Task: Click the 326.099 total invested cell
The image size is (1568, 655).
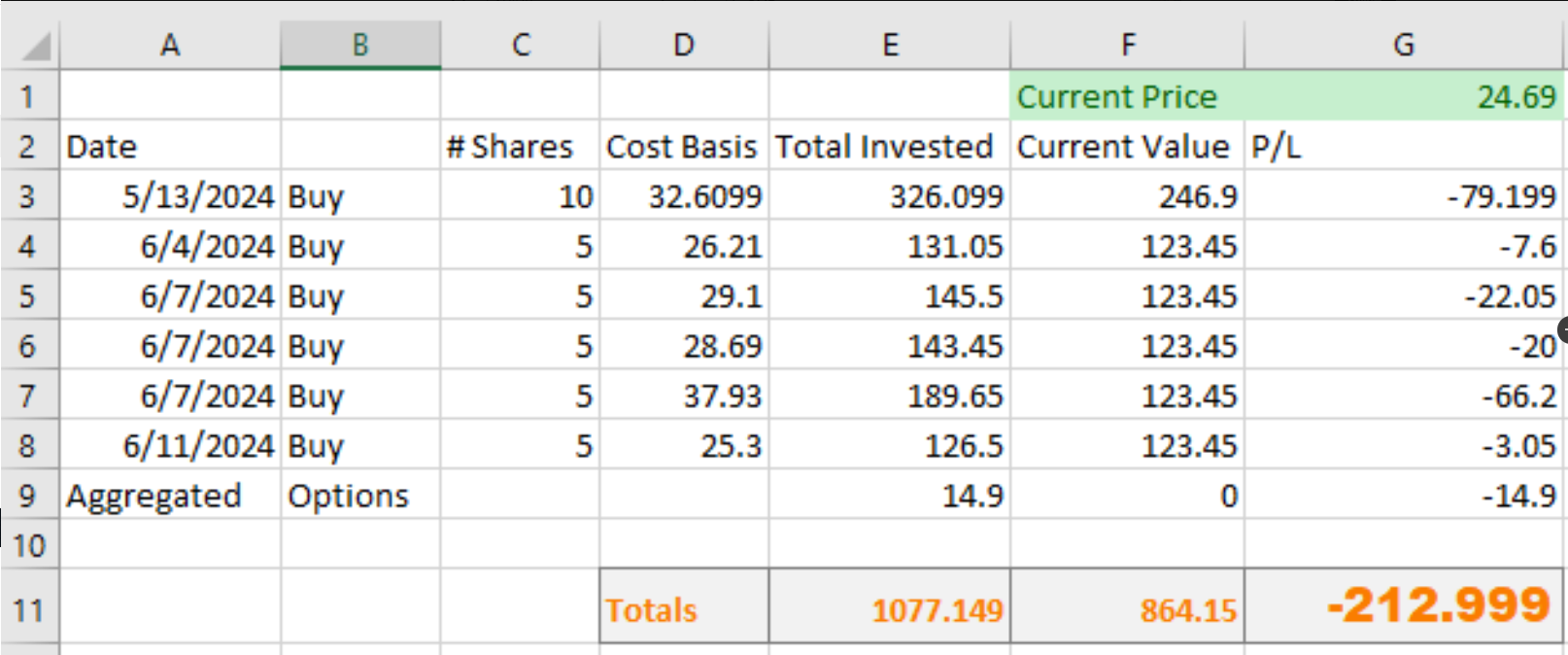Action: click(x=890, y=196)
